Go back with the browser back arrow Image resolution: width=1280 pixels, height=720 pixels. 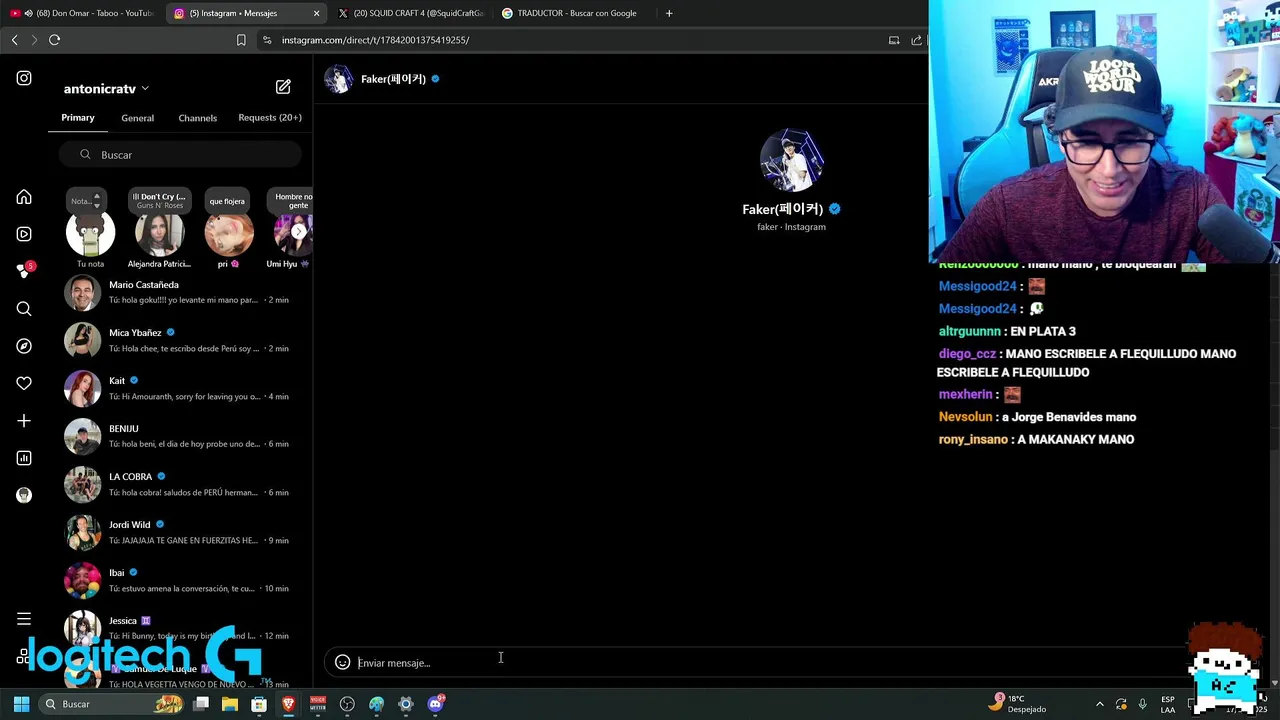tap(14, 40)
